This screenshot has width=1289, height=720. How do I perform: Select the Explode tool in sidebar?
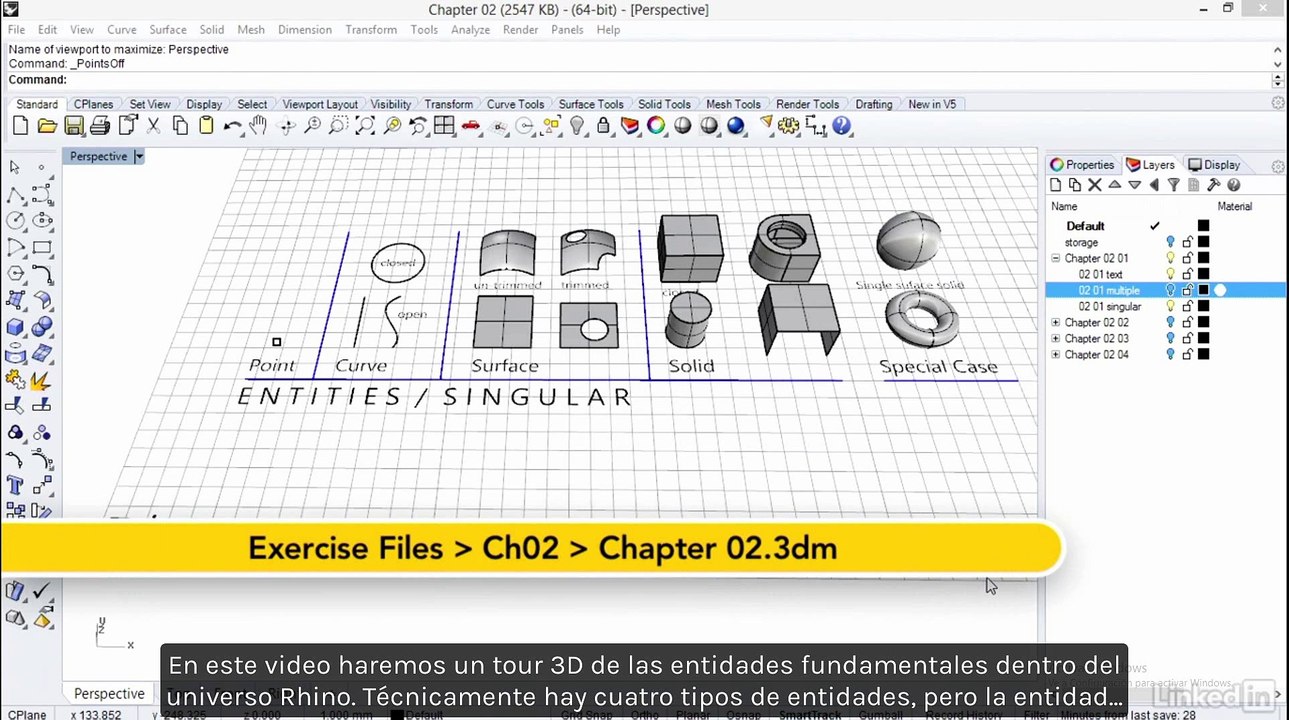pyautogui.click(x=42, y=380)
